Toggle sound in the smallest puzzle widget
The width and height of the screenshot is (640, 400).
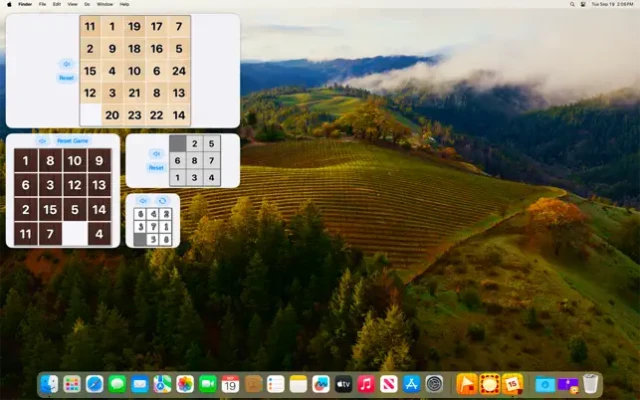pos(143,201)
